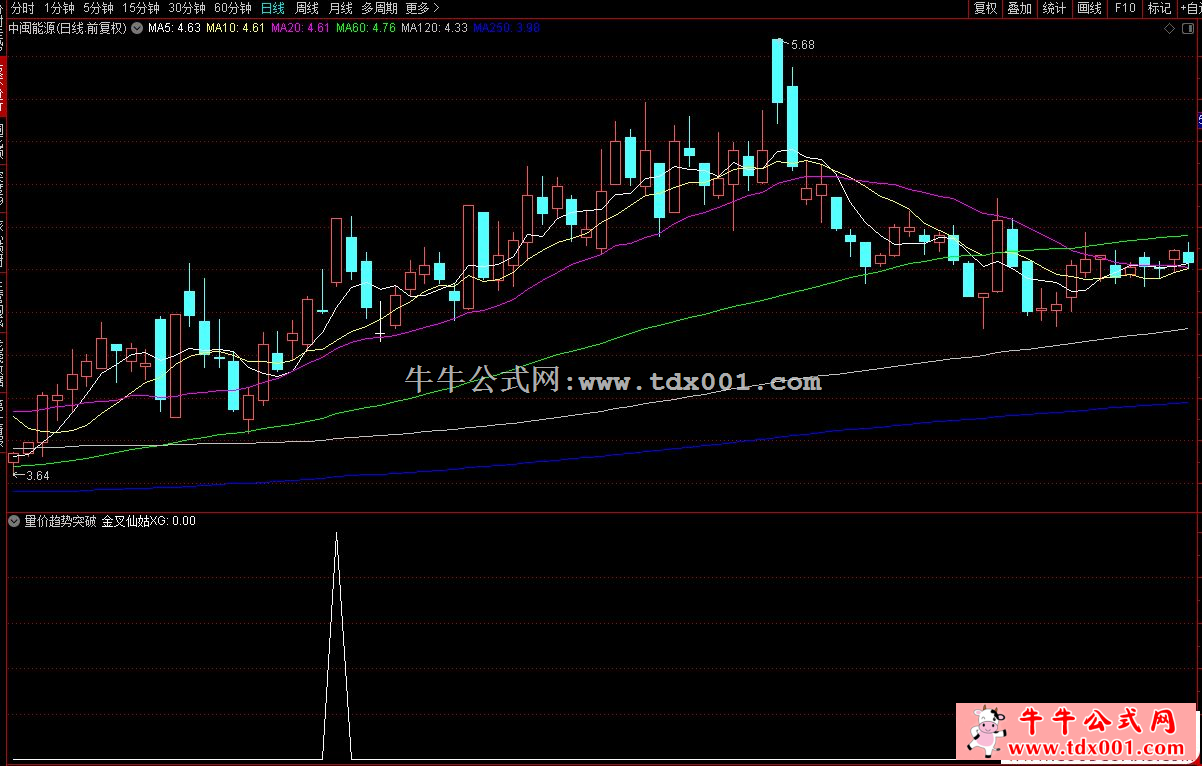Select the 30分钟 period tab
1202x766 pixels.
187,7
